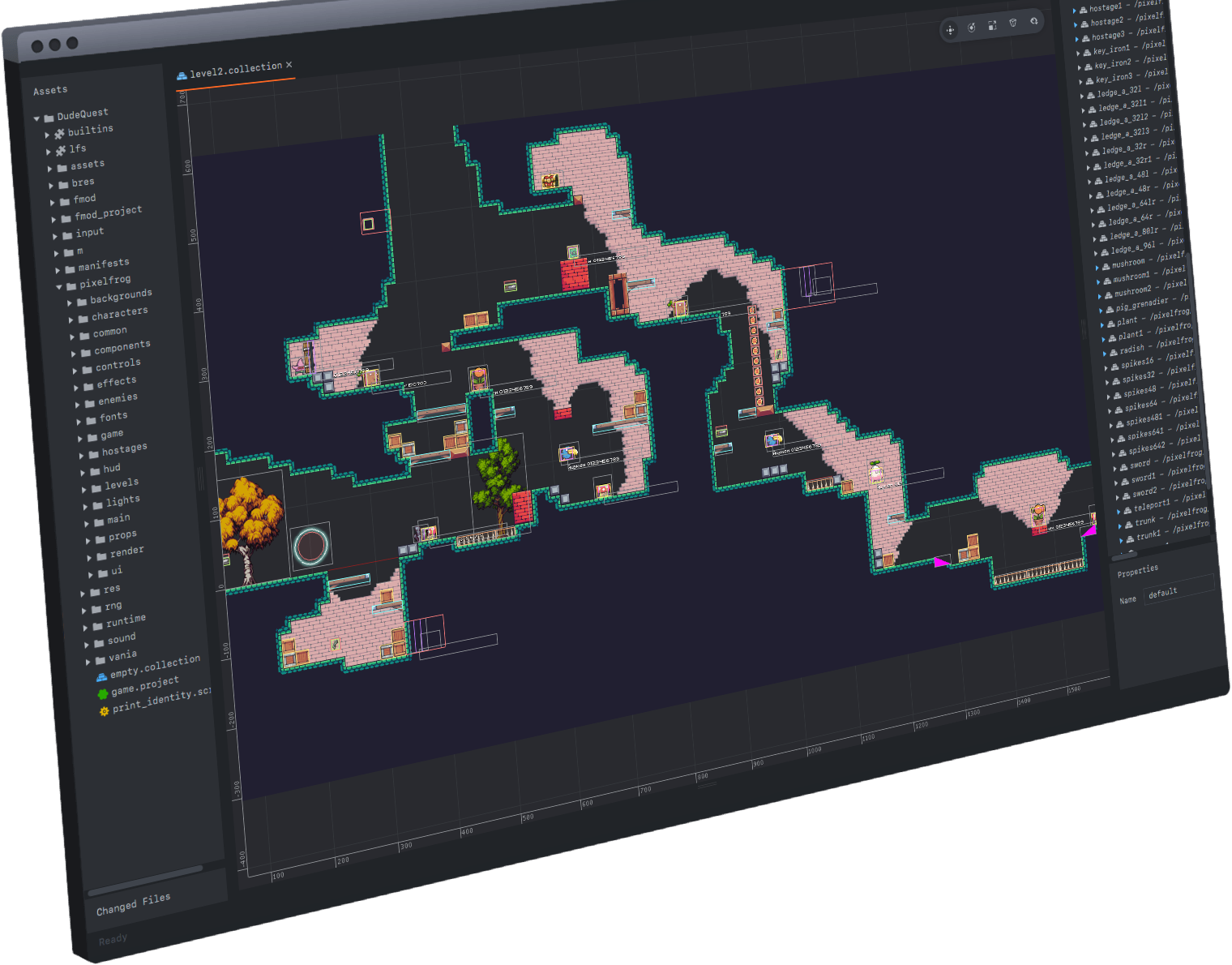This screenshot has width=1232, height=965.
Task: Select the Scale tool in the scene toolbar
Action: (x=992, y=26)
